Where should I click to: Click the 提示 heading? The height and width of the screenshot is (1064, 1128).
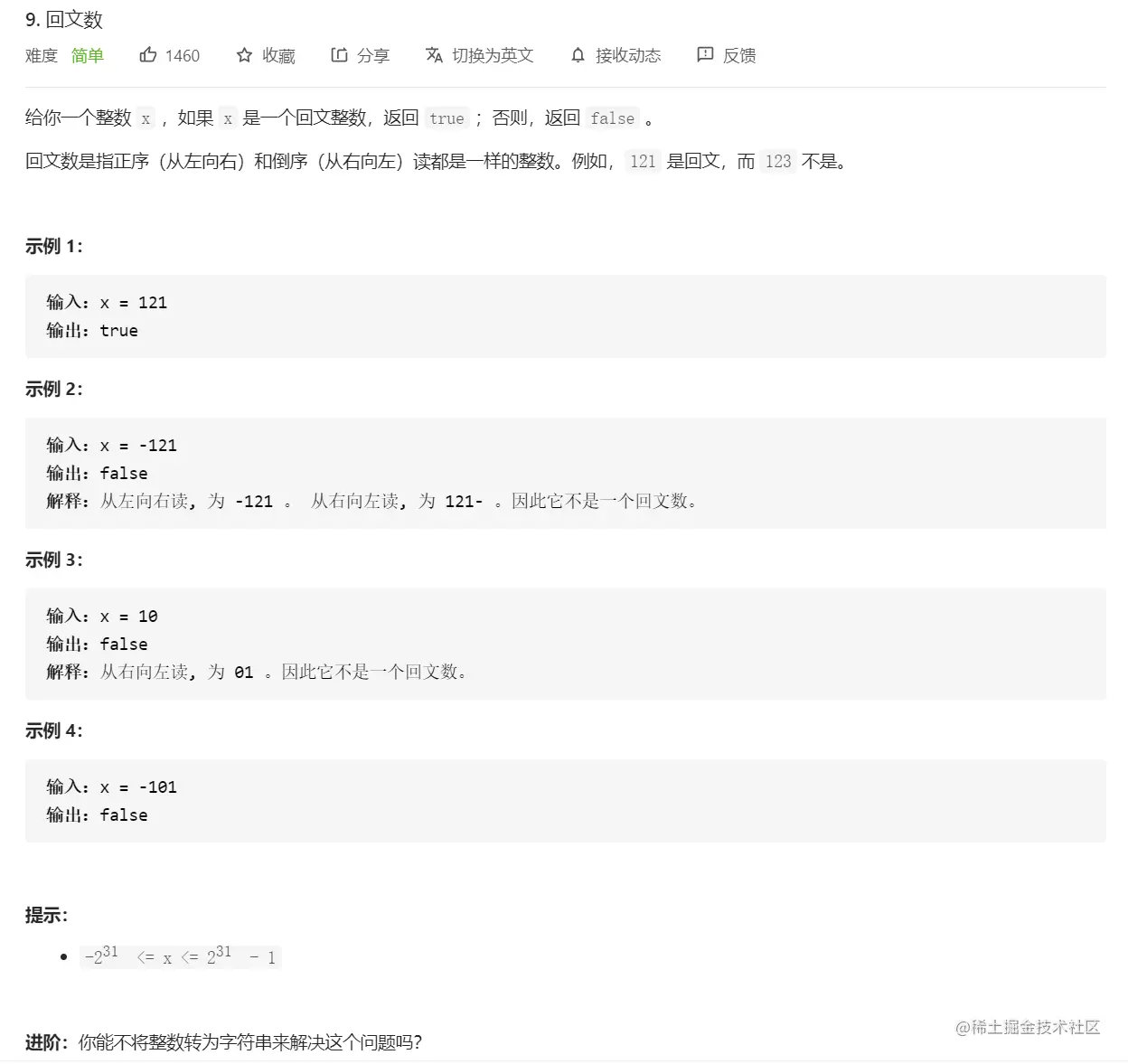pyautogui.click(x=46, y=915)
